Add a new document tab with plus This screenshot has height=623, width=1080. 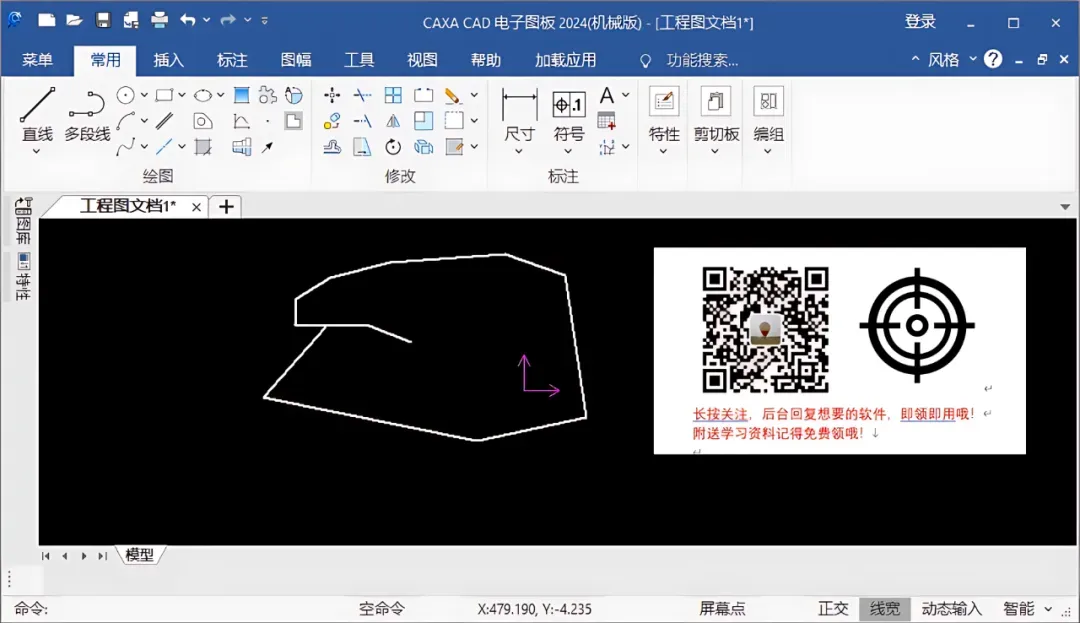click(x=226, y=207)
